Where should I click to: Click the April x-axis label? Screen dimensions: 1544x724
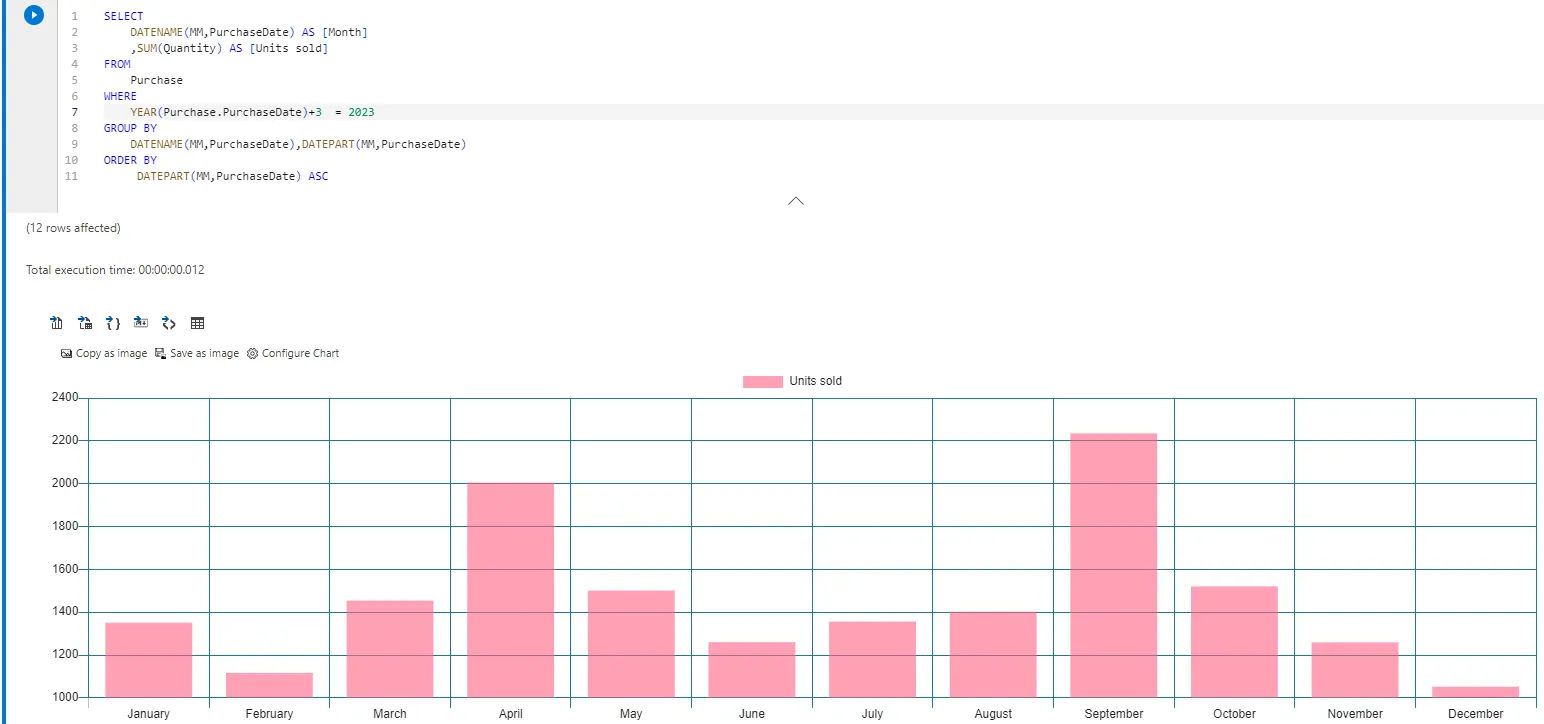[x=511, y=714]
